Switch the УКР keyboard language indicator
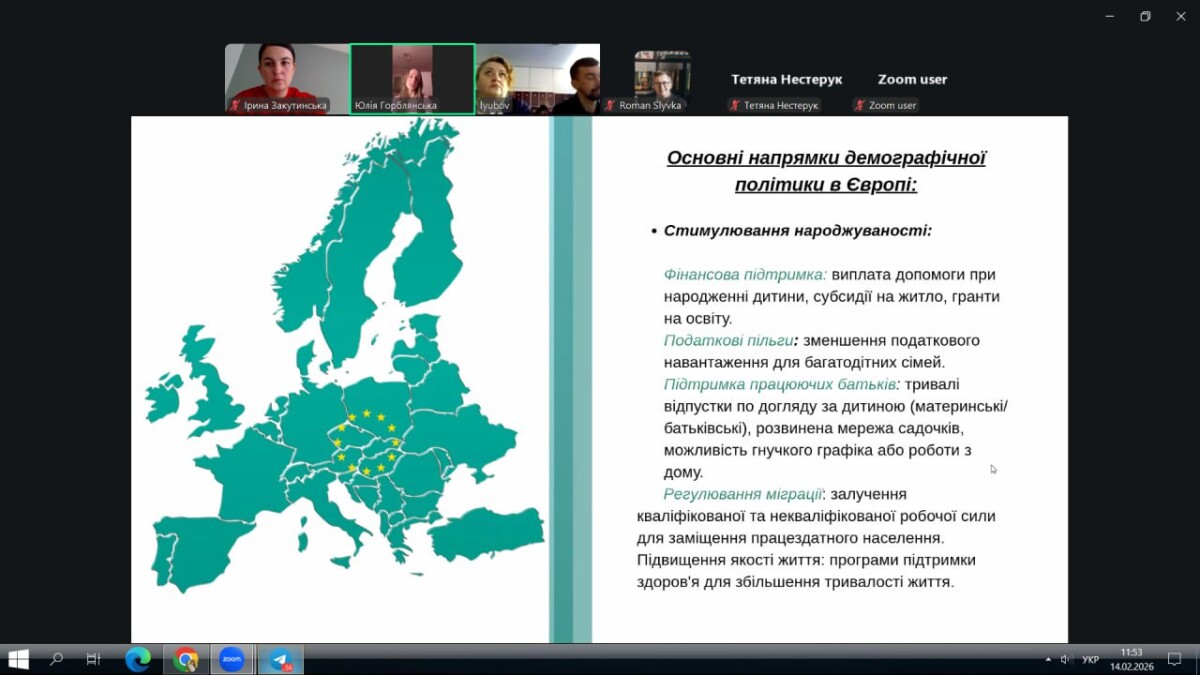This screenshot has height=675, width=1200. 1090,659
